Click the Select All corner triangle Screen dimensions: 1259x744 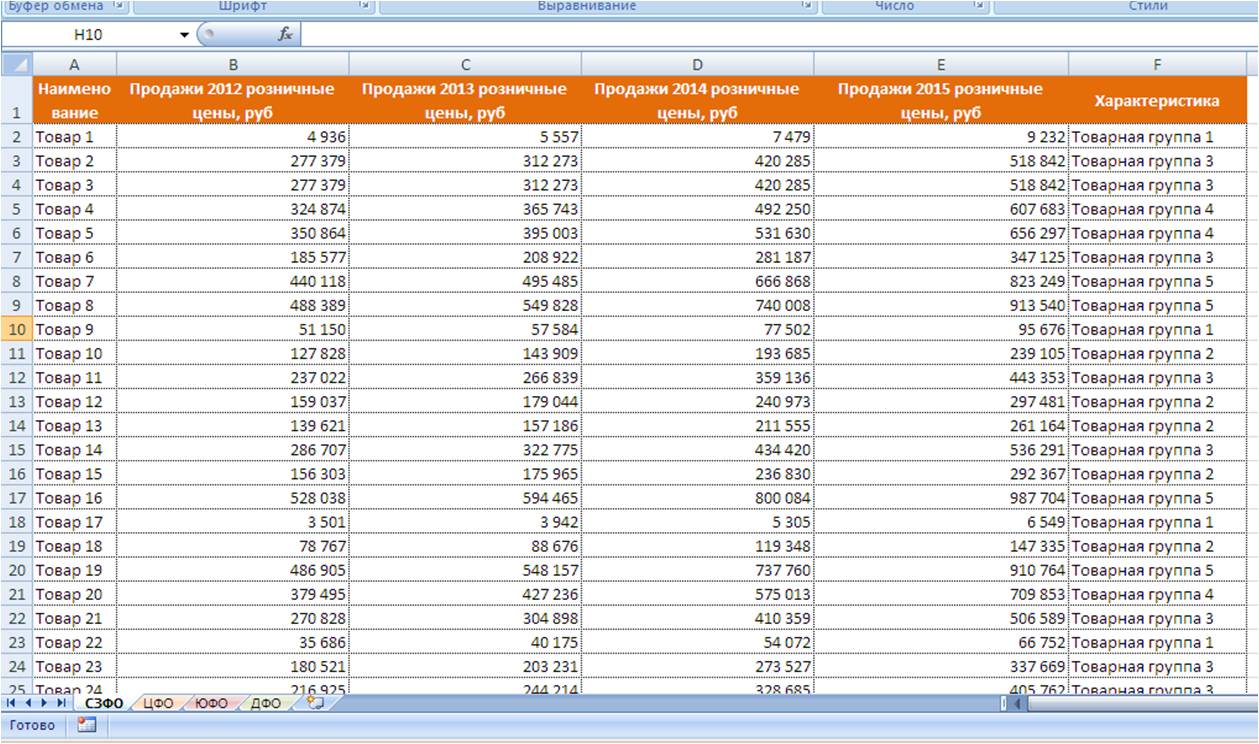tap(17, 64)
